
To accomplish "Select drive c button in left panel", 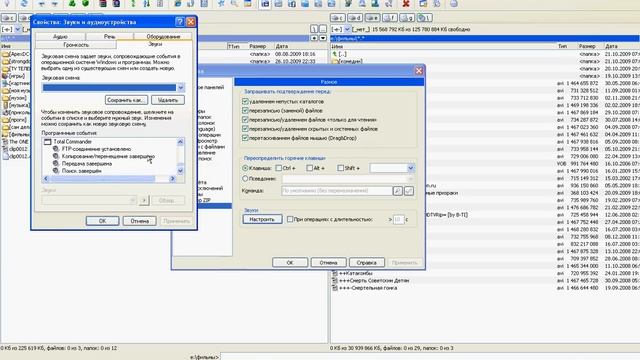I will coord(9,18).
